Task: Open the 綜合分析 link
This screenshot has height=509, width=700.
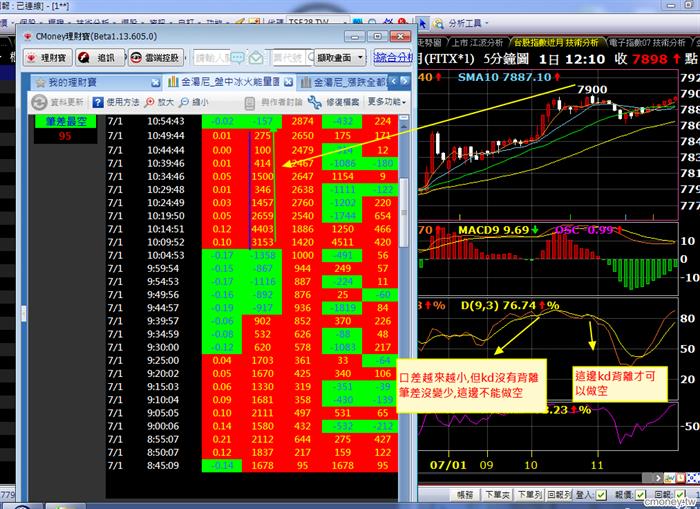Action: (393, 58)
